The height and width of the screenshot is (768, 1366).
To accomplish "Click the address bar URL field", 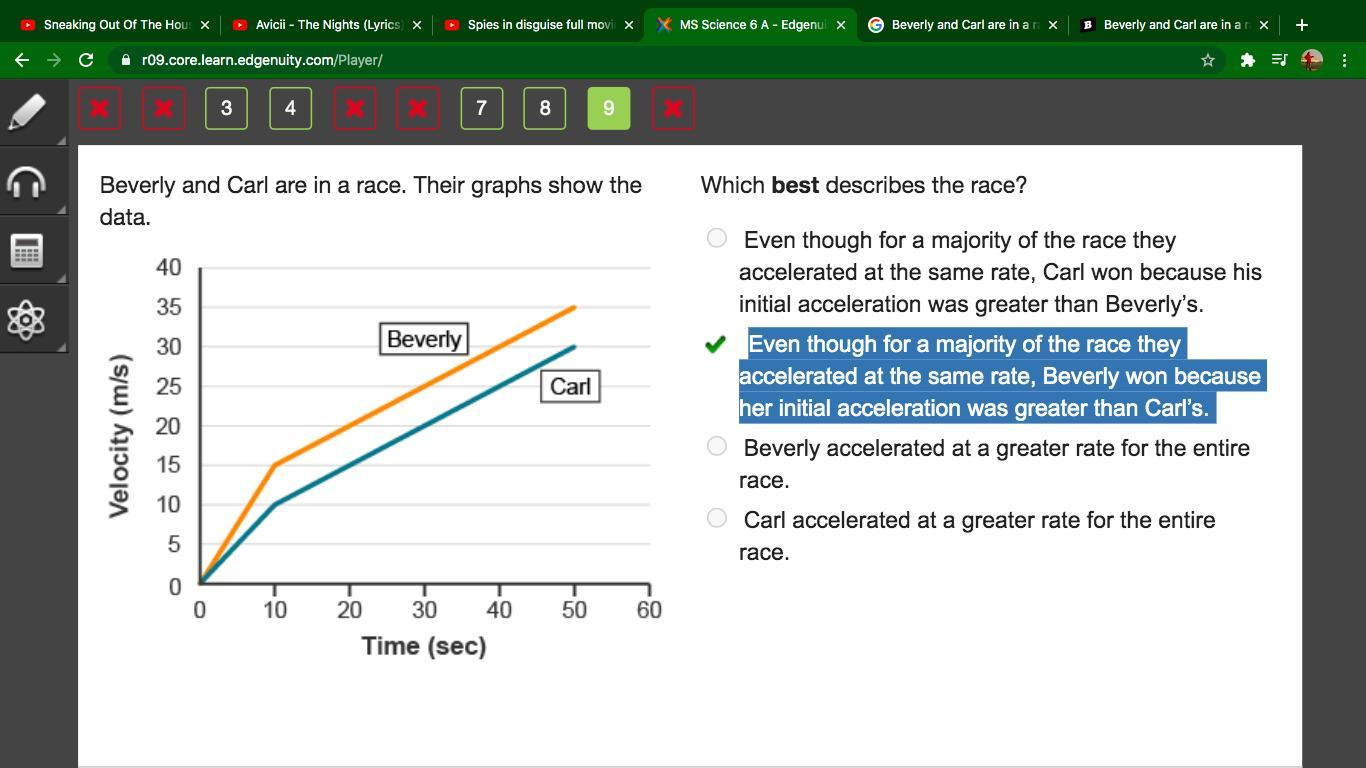I will point(600,60).
